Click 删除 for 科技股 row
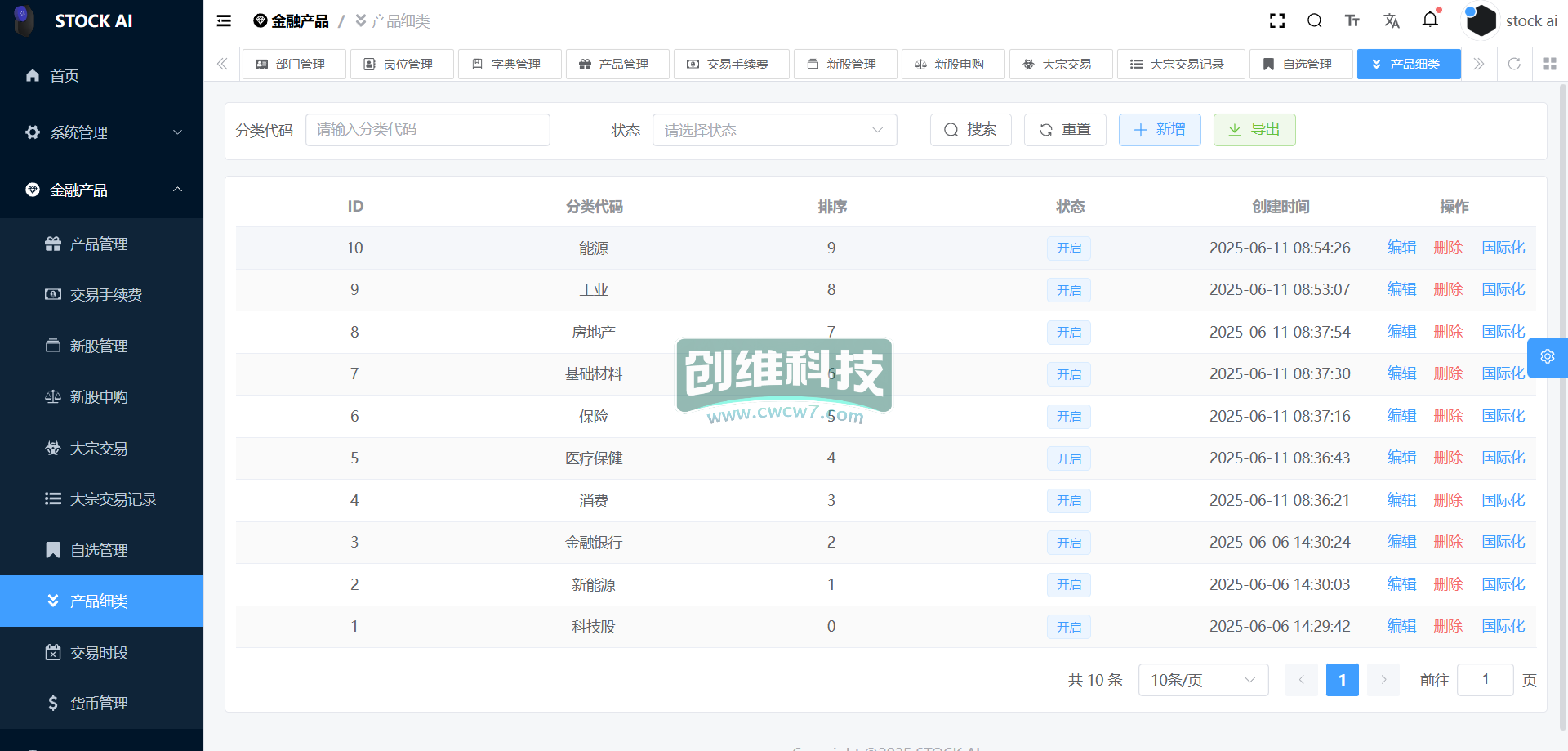Image resolution: width=1568 pixels, height=751 pixels. [x=1448, y=626]
